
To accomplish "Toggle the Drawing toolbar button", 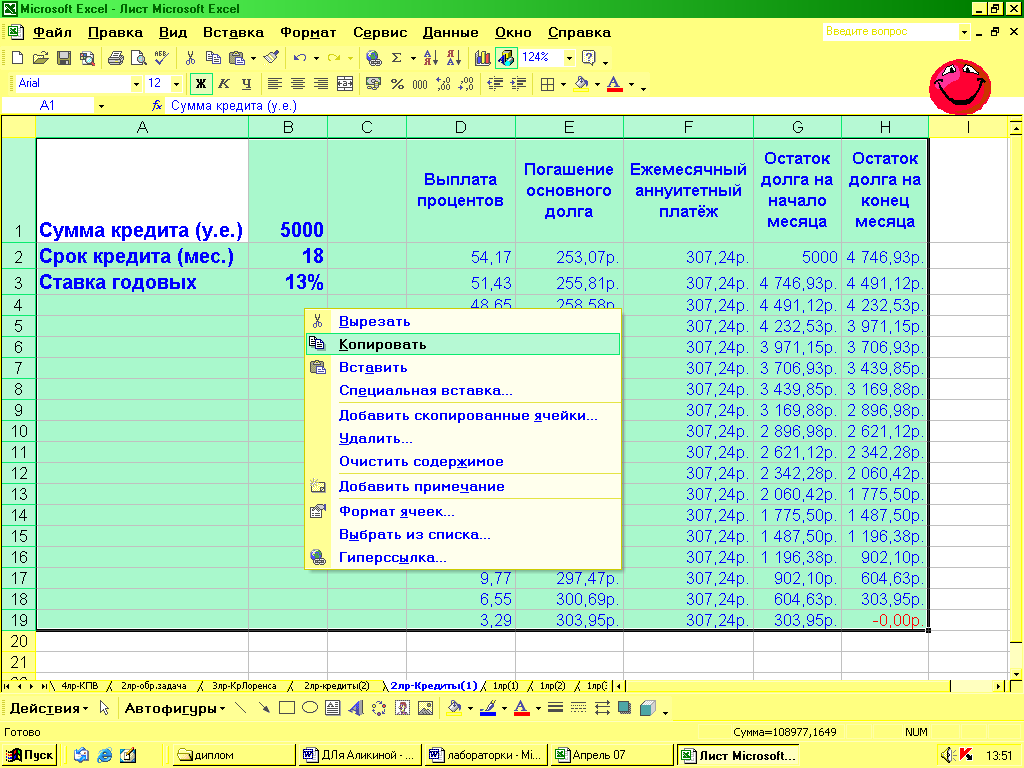I will click(506, 58).
